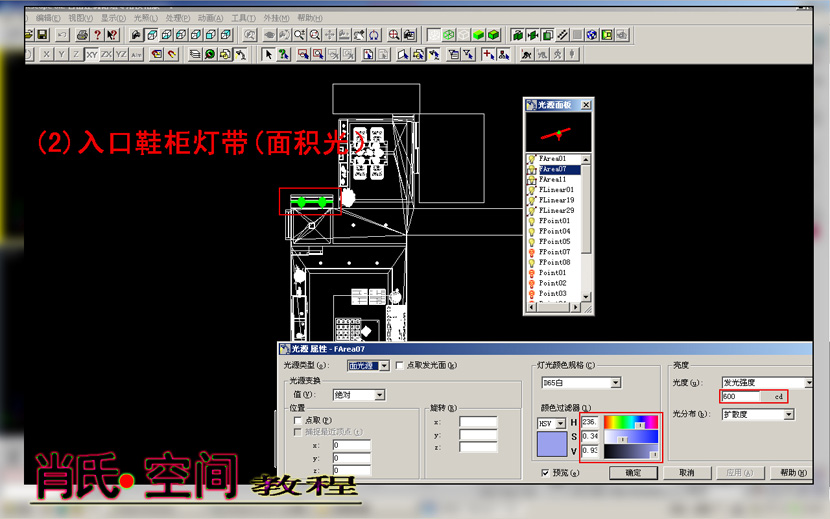830x519 pixels.
Task: Toggle the YZ plane constraint button
Action: (x=121, y=54)
